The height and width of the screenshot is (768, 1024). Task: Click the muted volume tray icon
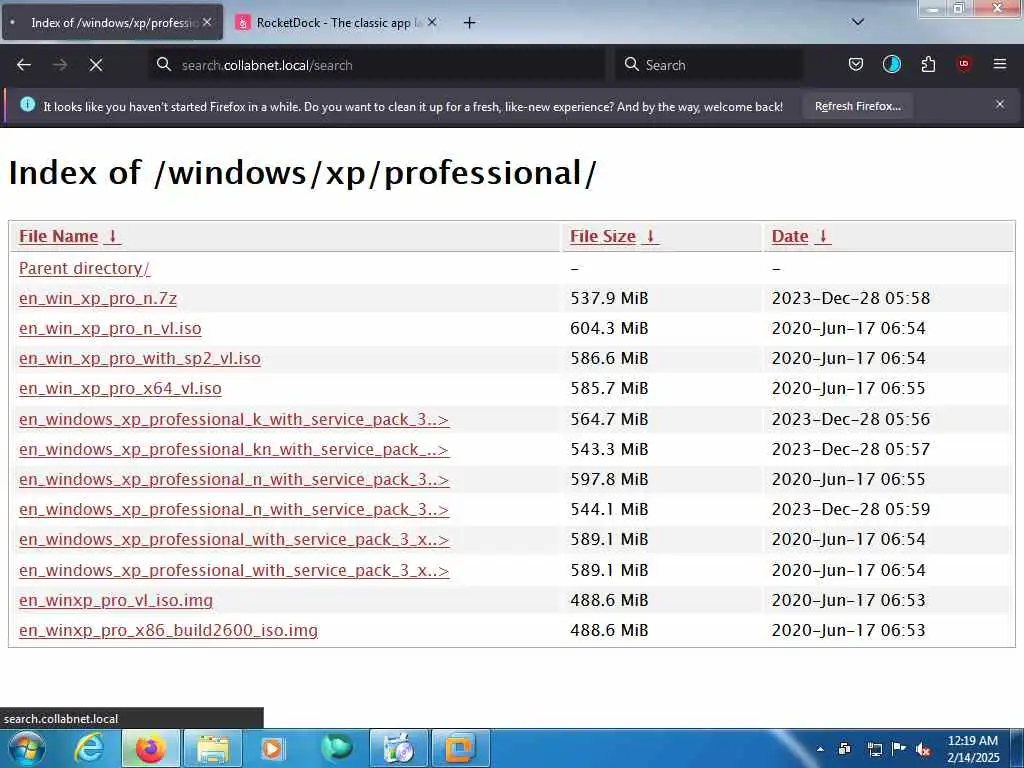pyautogui.click(x=923, y=750)
